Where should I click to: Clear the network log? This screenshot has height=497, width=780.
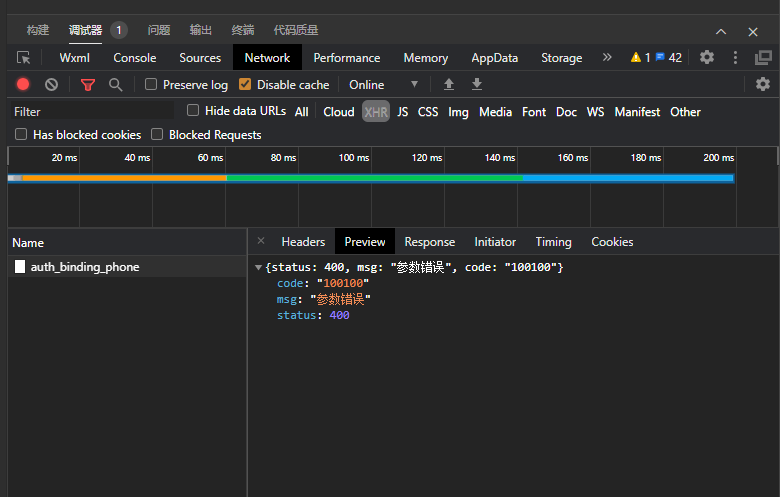coord(51,85)
